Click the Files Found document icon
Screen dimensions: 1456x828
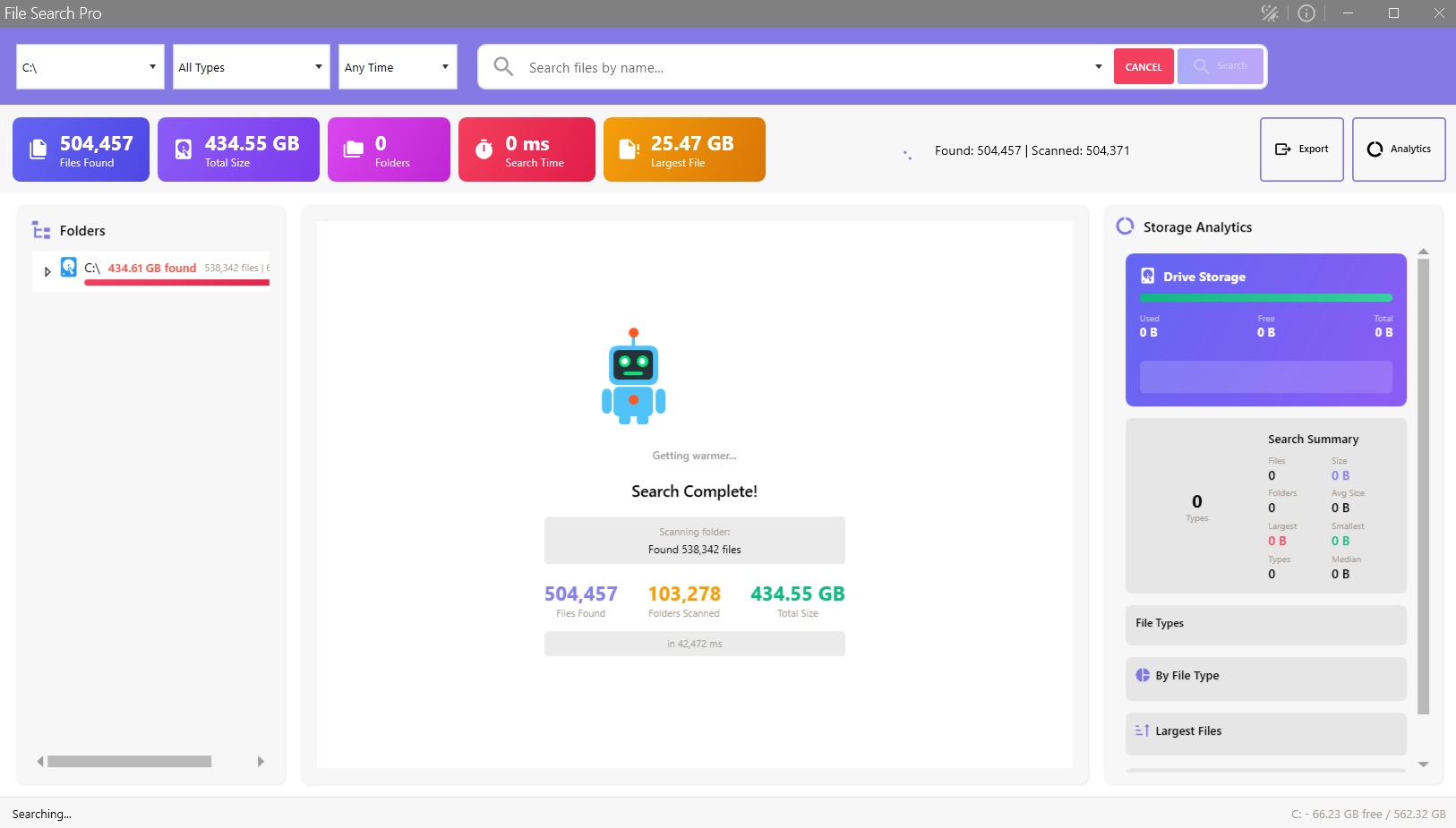tap(38, 149)
